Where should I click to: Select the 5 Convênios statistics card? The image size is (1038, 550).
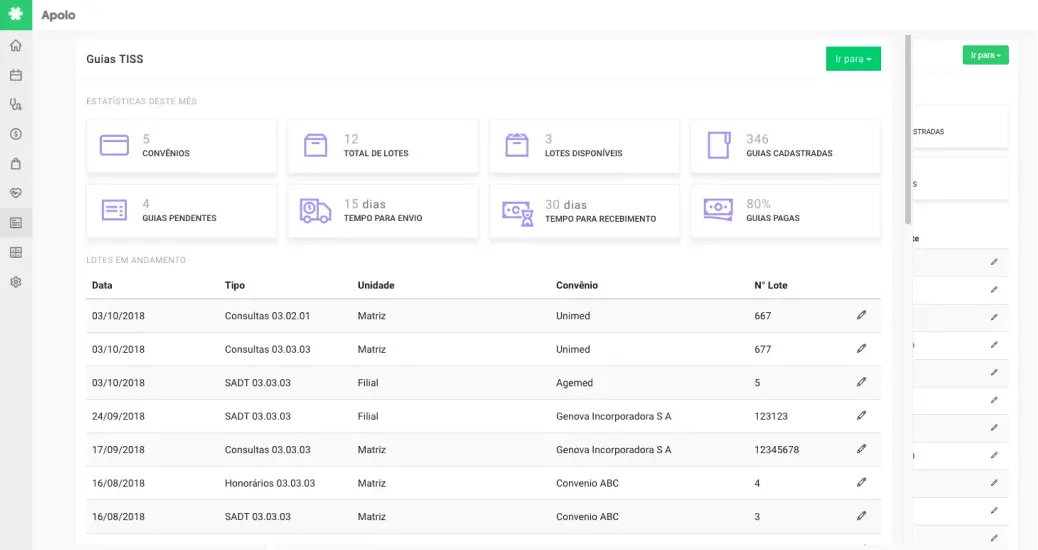[x=181, y=146]
